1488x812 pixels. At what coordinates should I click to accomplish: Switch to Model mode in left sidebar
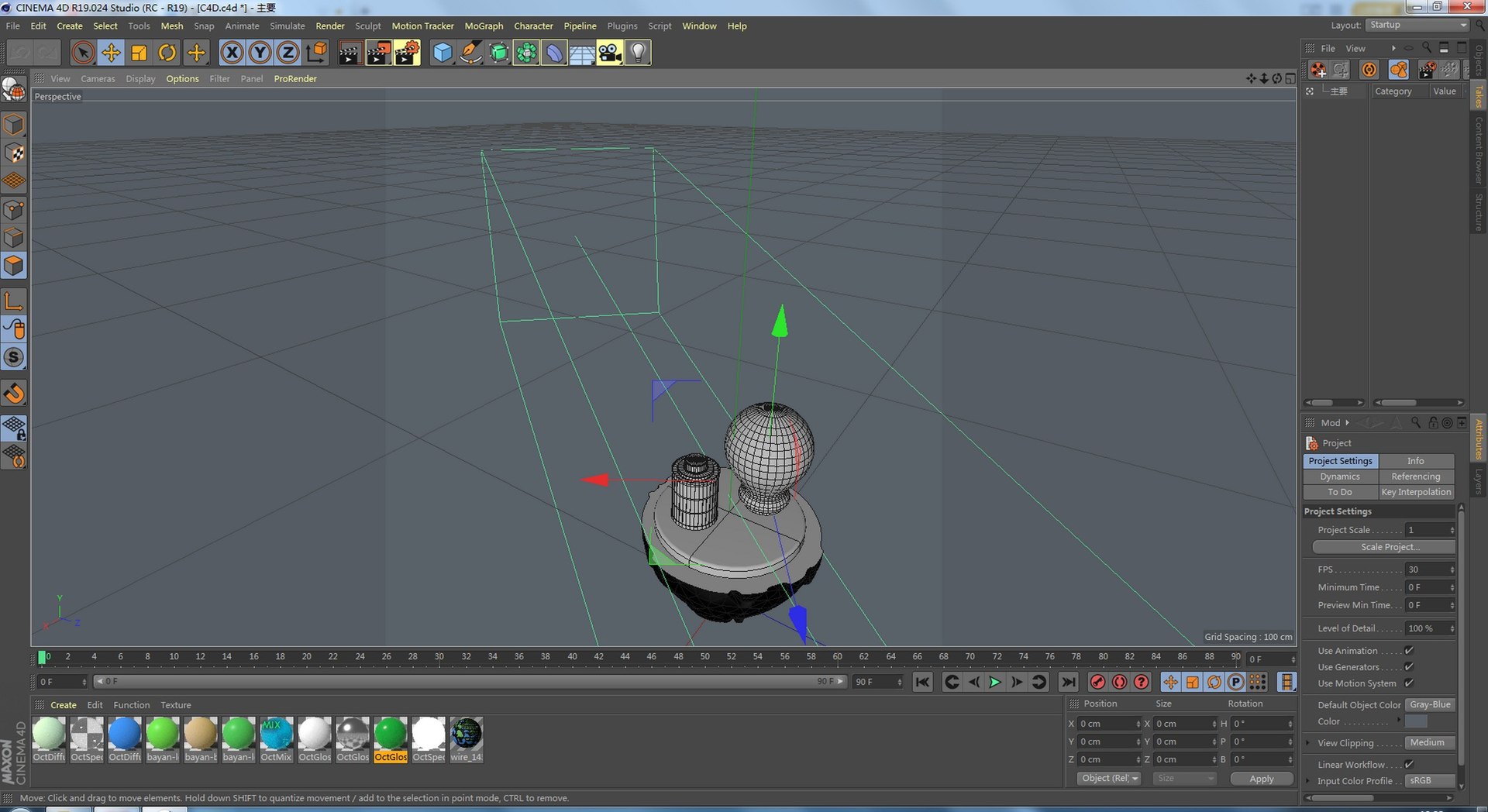(x=14, y=125)
